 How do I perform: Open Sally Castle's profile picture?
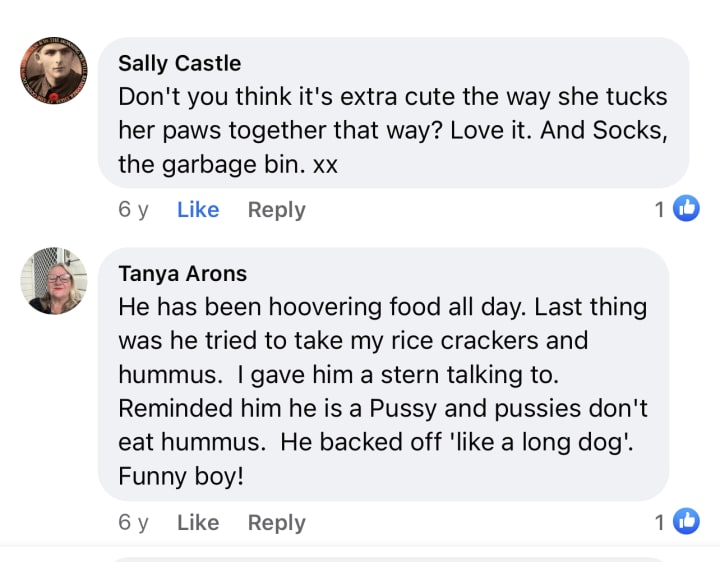tap(54, 71)
